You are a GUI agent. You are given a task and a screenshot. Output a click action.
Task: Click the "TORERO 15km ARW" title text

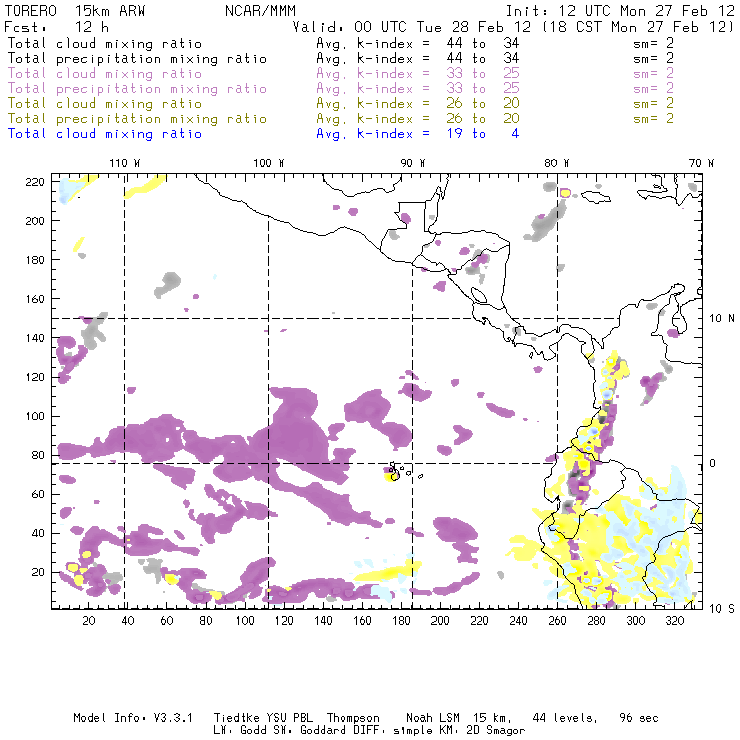pos(75,11)
